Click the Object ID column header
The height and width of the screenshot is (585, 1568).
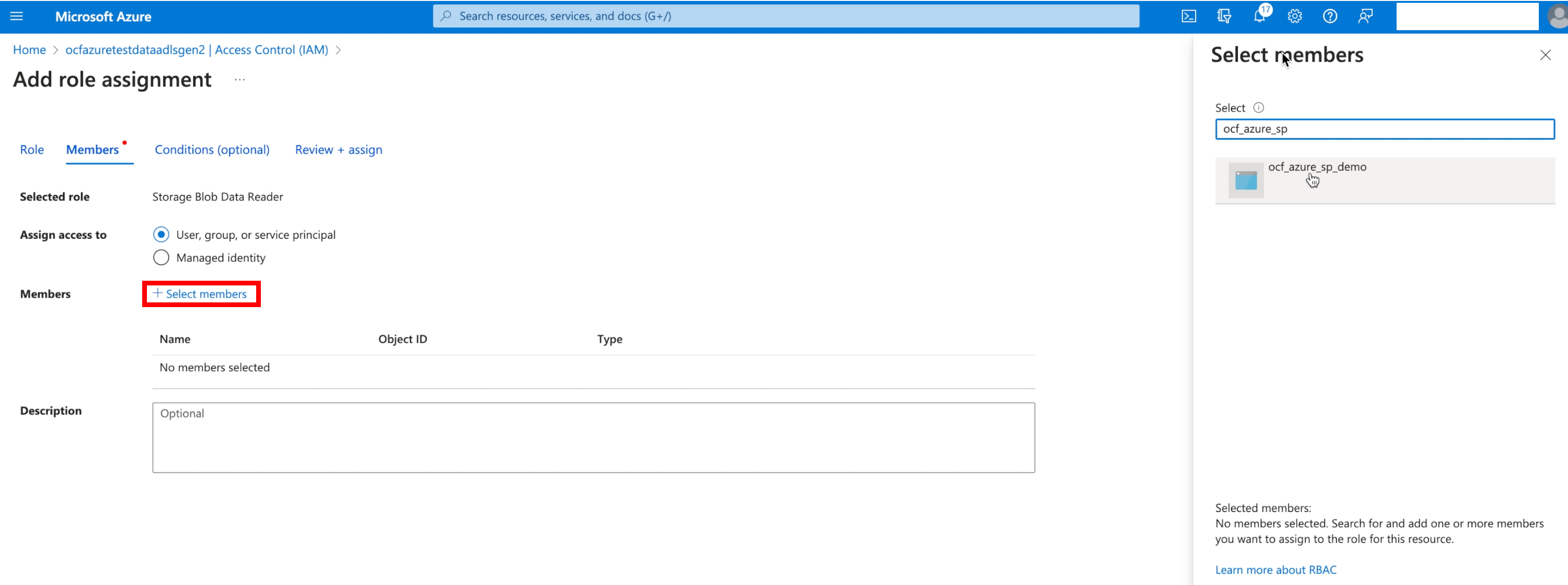click(402, 339)
